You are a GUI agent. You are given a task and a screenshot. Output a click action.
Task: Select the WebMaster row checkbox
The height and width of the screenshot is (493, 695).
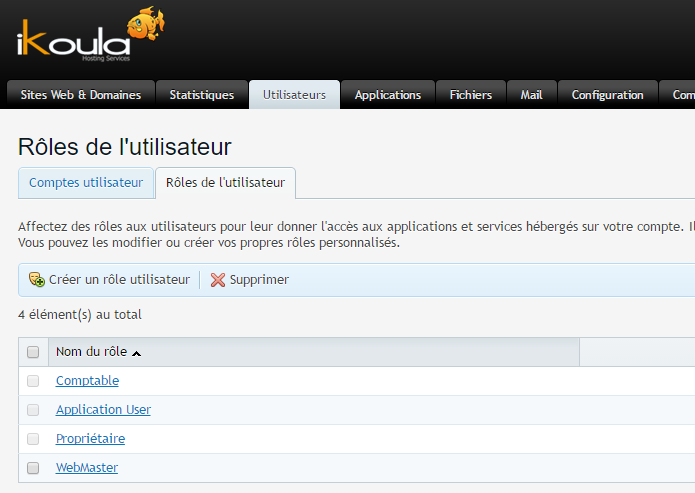(33, 468)
